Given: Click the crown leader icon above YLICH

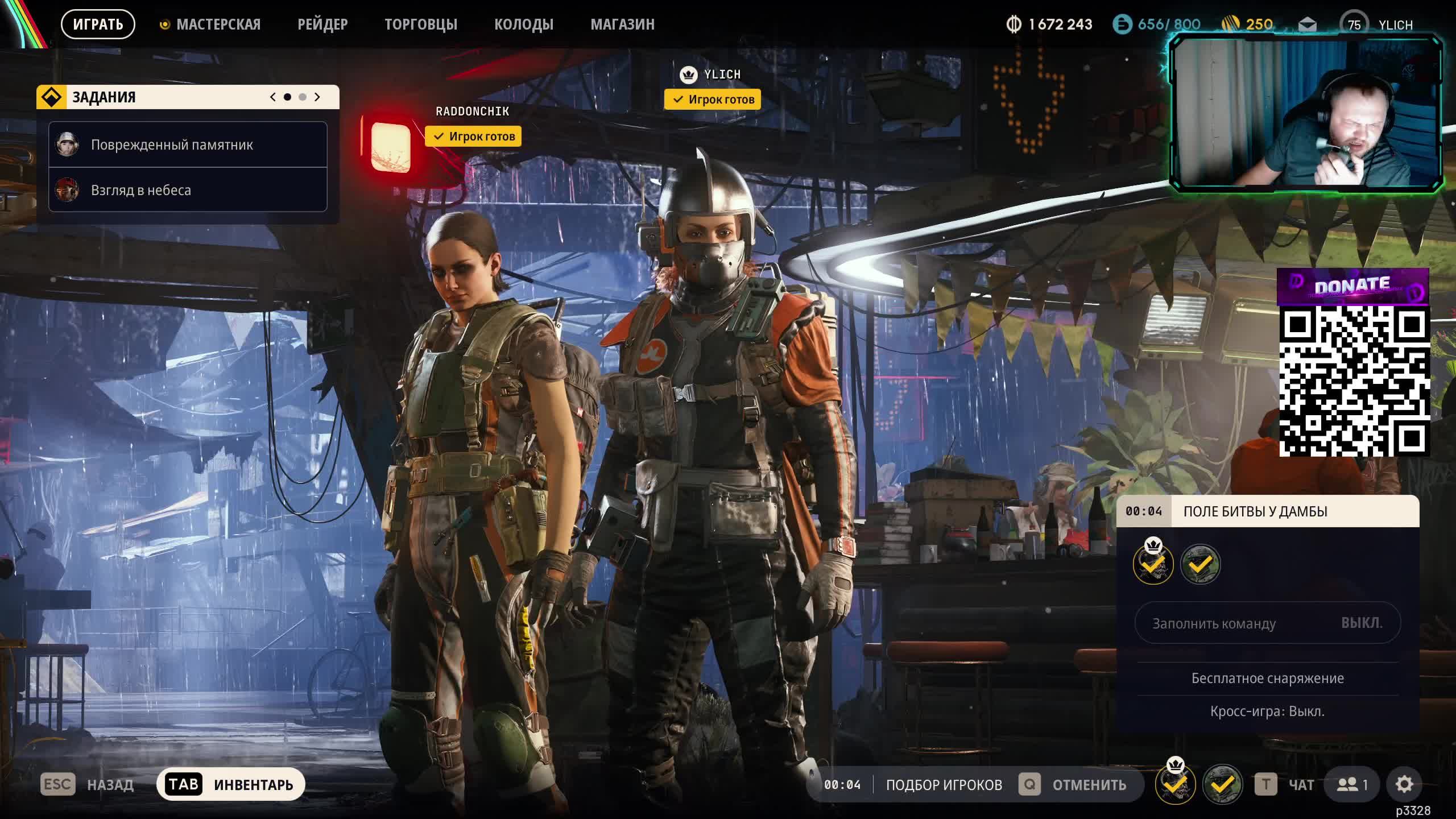Looking at the screenshot, I should (688, 75).
